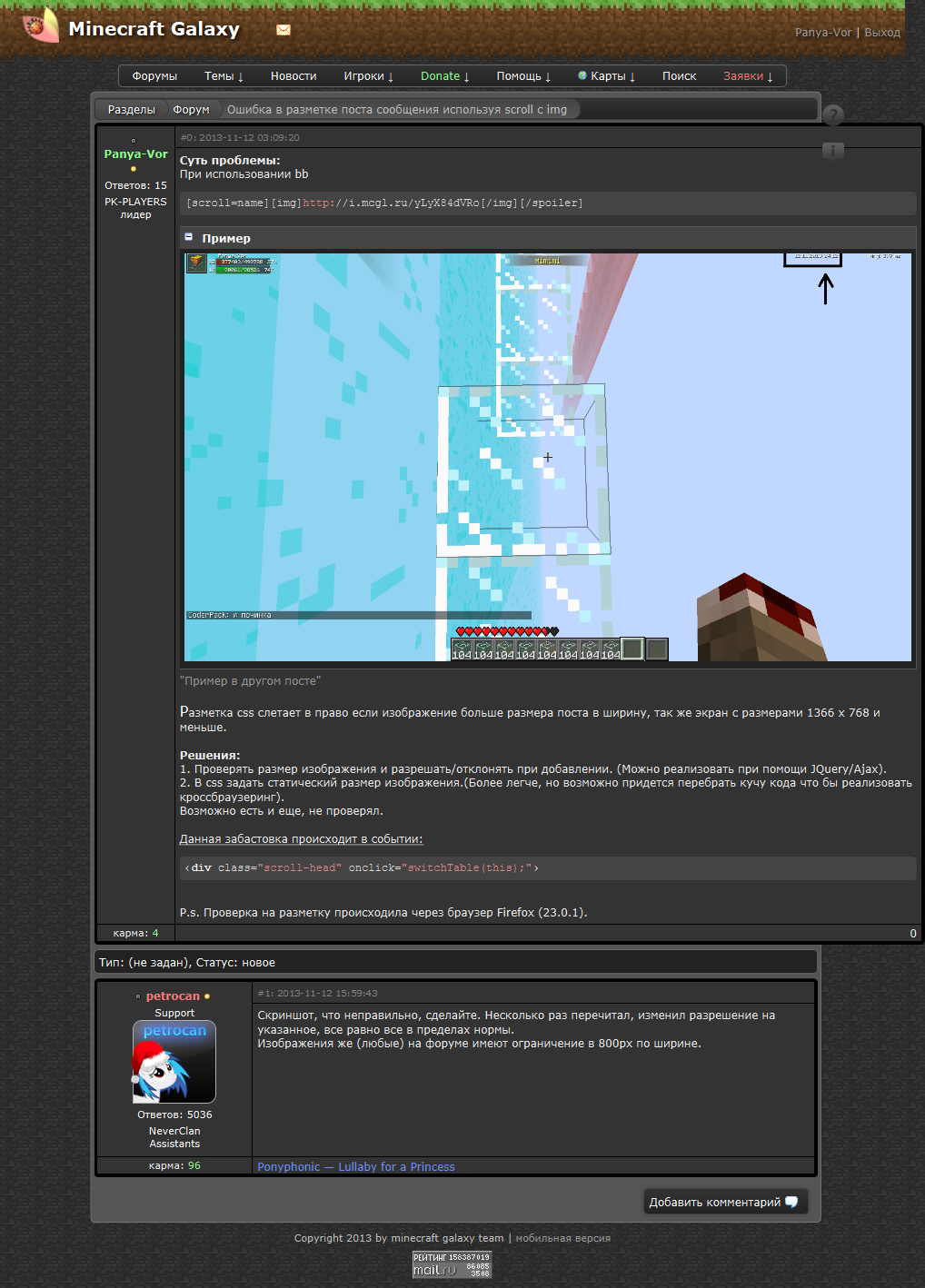
Task: Follow the "Пример в другом посте" link
Action: [250, 681]
